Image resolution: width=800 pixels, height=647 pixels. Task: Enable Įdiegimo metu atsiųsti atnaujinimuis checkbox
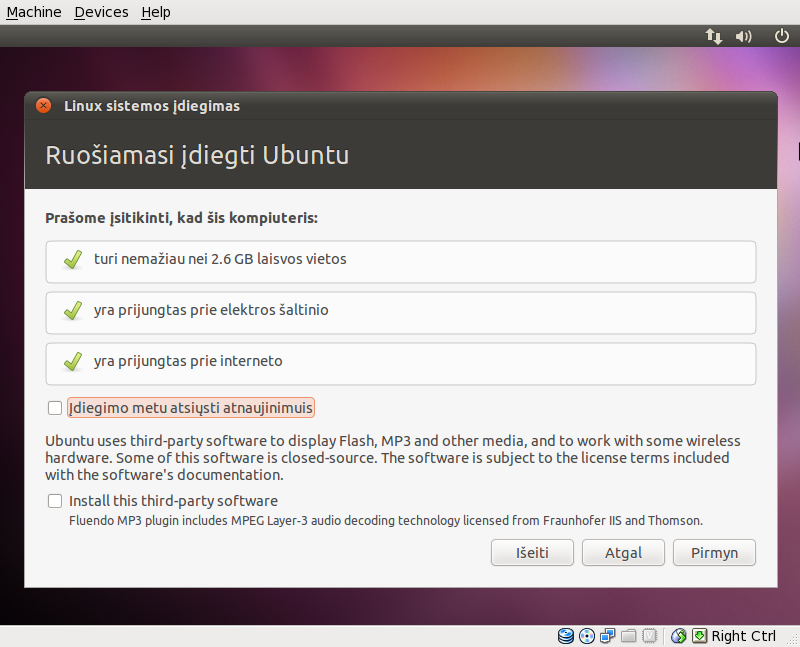[55, 408]
